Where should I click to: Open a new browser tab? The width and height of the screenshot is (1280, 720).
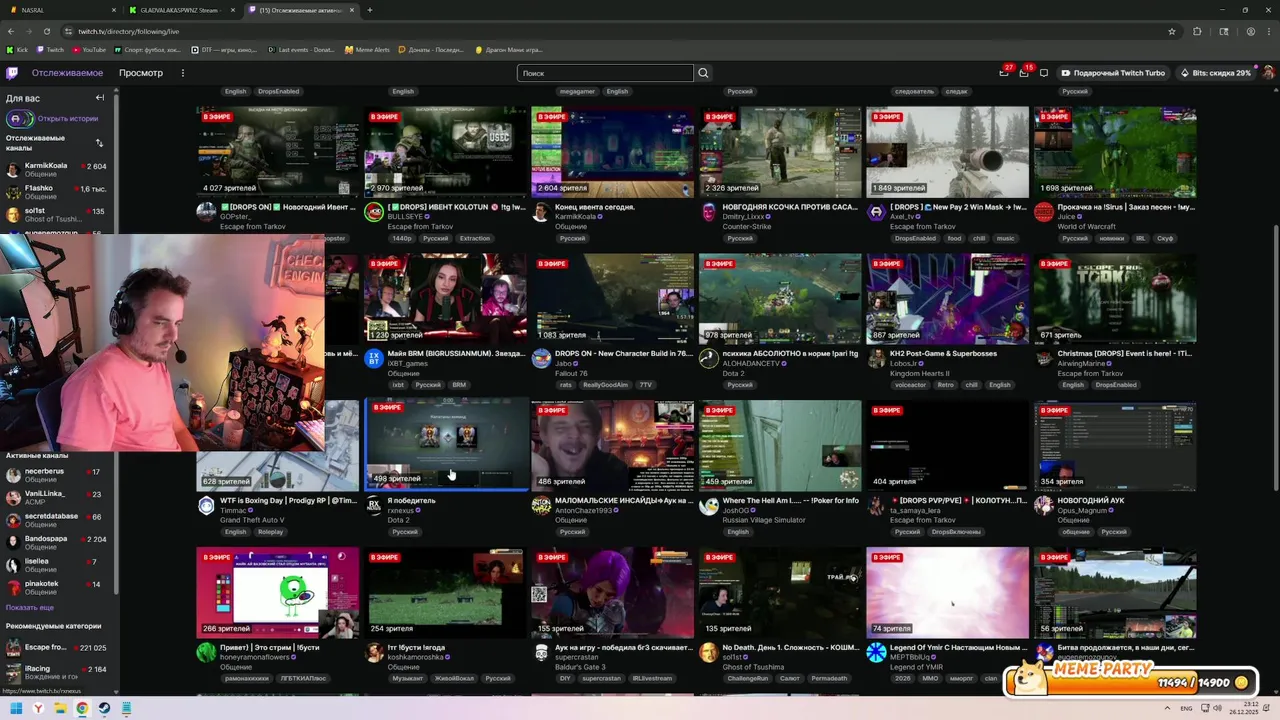[370, 10]
